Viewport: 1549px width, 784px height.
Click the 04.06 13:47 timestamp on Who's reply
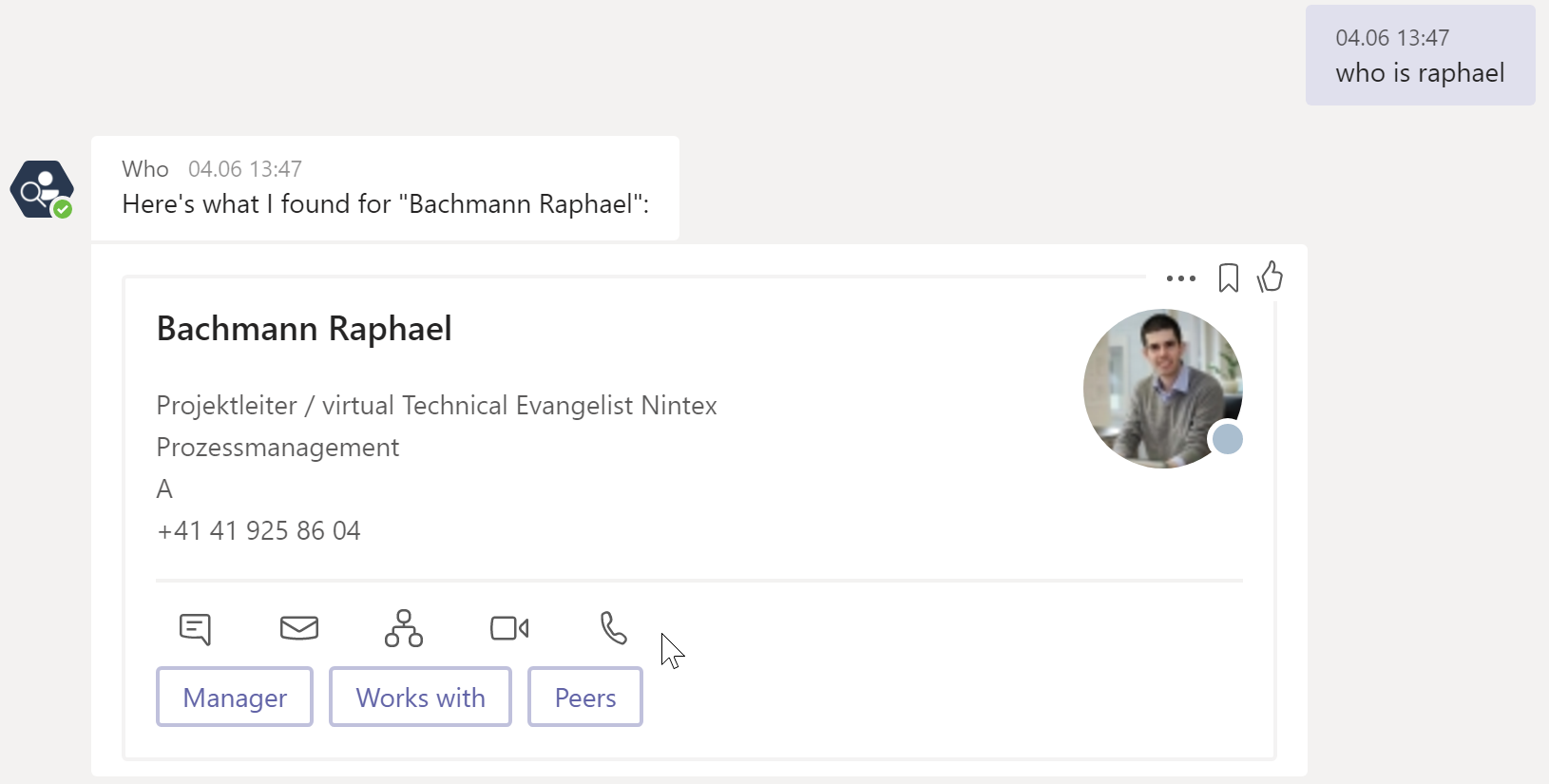pyautogui.click(x=245, y=169)
